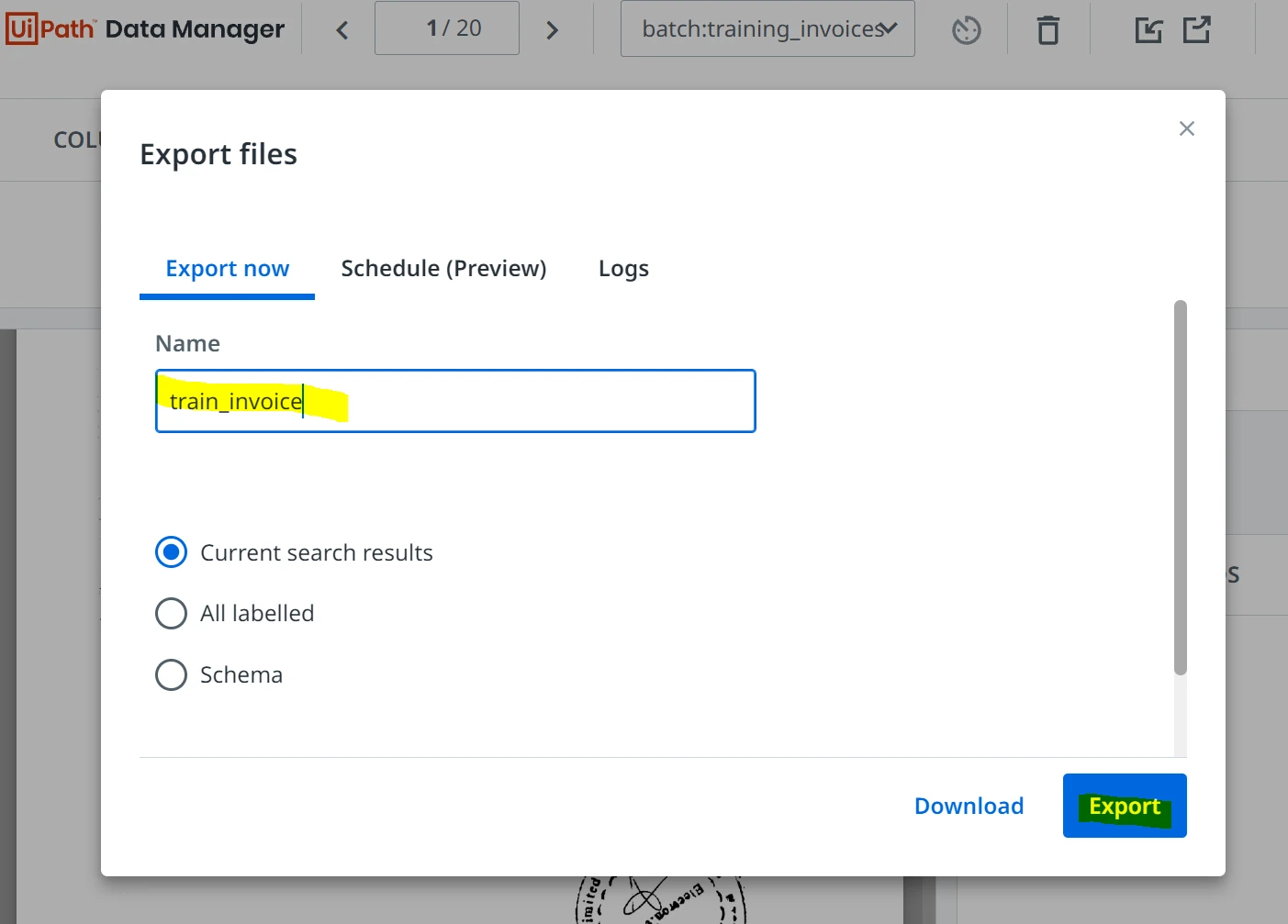
Task: Click the UiPath Data Manager logo
Action: (145, 29)
